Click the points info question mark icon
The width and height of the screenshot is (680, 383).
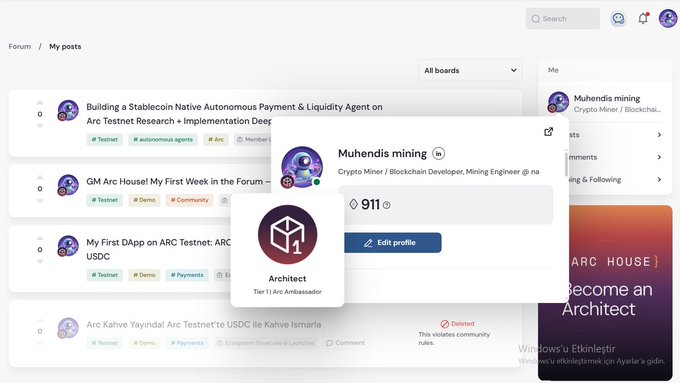coord(386,205)
